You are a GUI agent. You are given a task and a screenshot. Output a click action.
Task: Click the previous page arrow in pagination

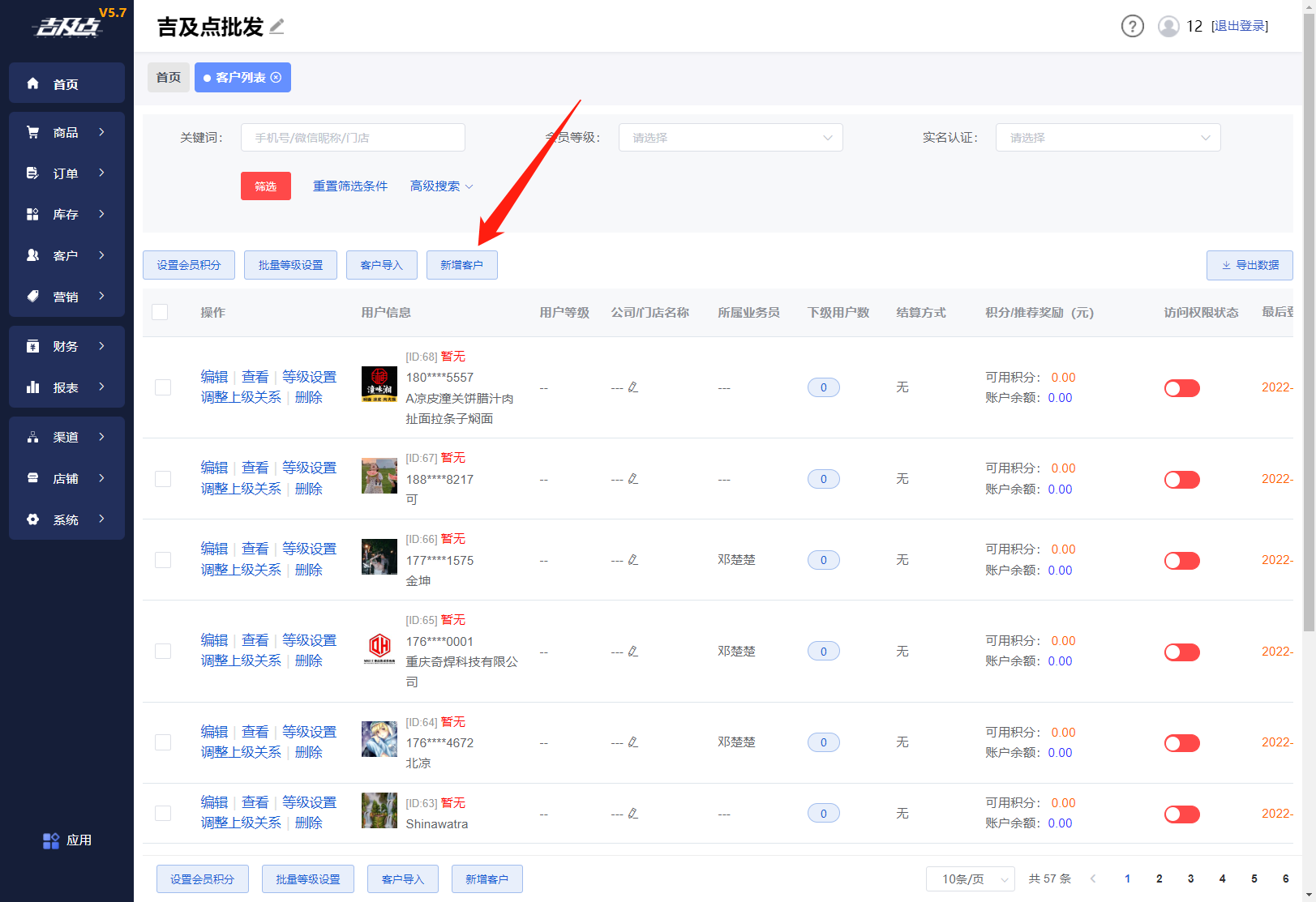tap(1093, 878)
